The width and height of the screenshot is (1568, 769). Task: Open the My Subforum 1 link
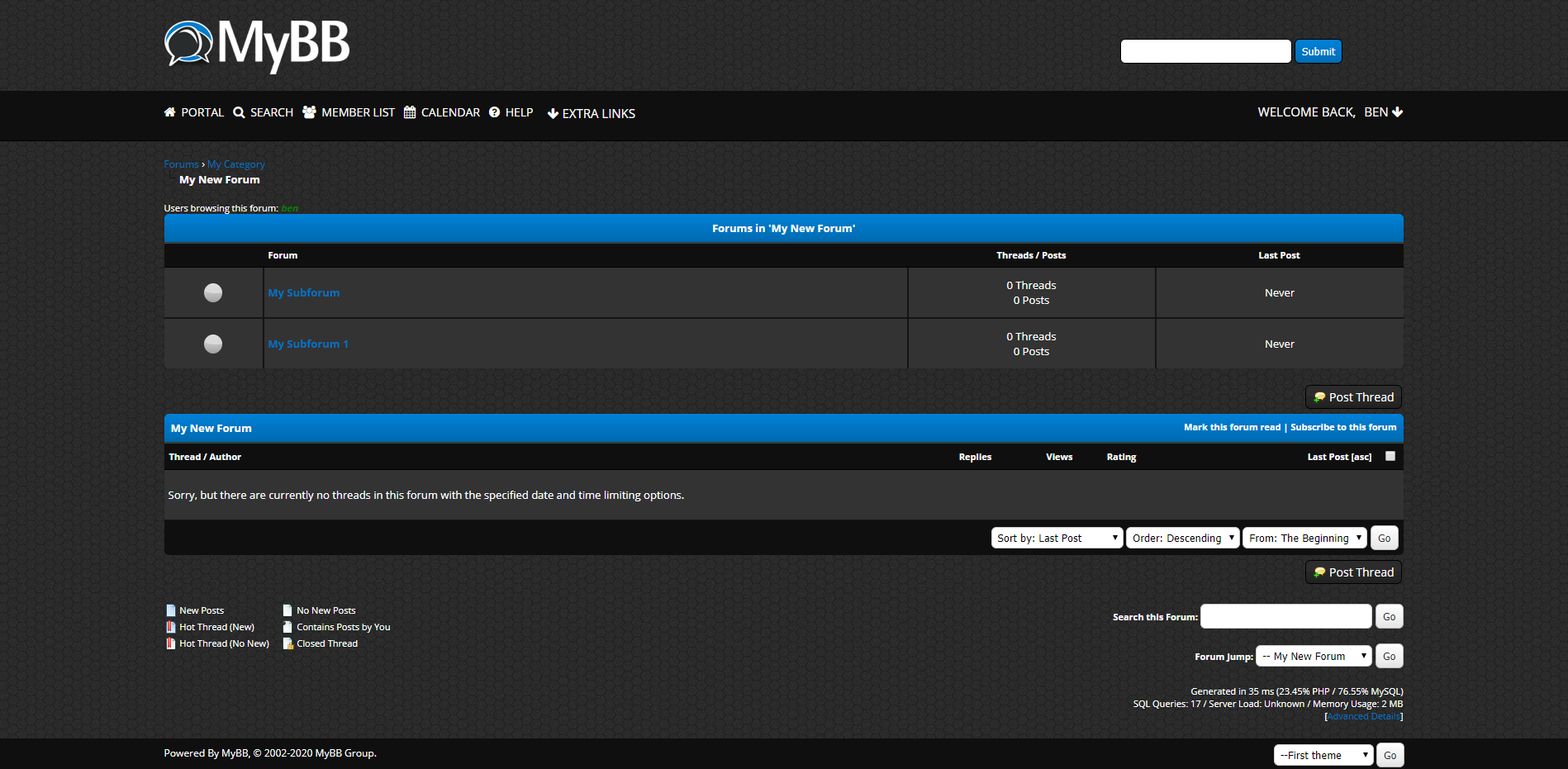308,344
